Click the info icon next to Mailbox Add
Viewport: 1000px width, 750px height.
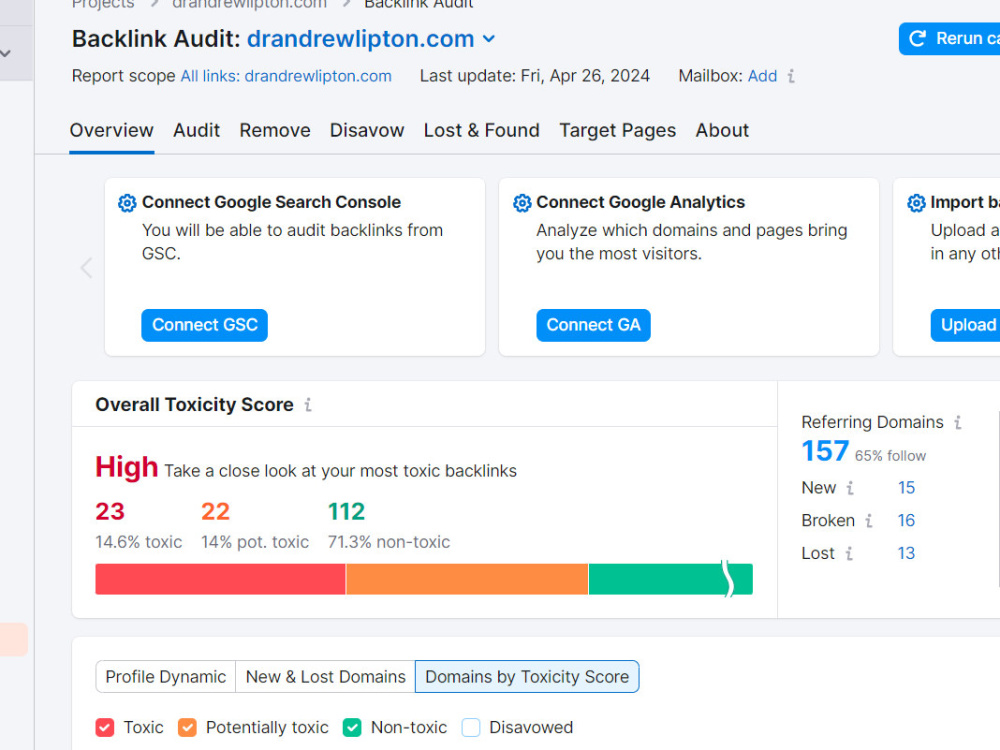[791, 77]
